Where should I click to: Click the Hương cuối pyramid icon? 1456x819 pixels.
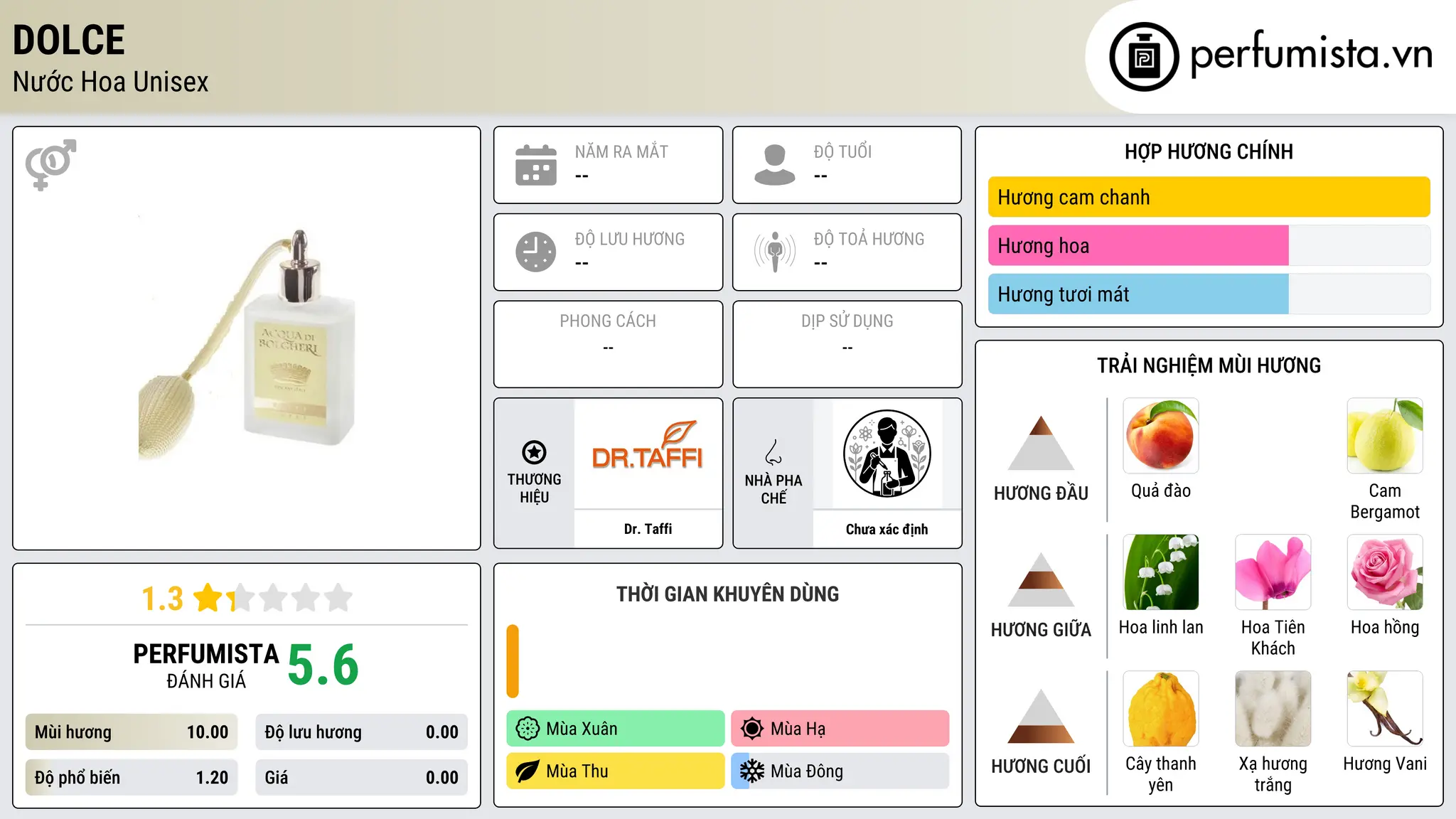point(1041,716)
